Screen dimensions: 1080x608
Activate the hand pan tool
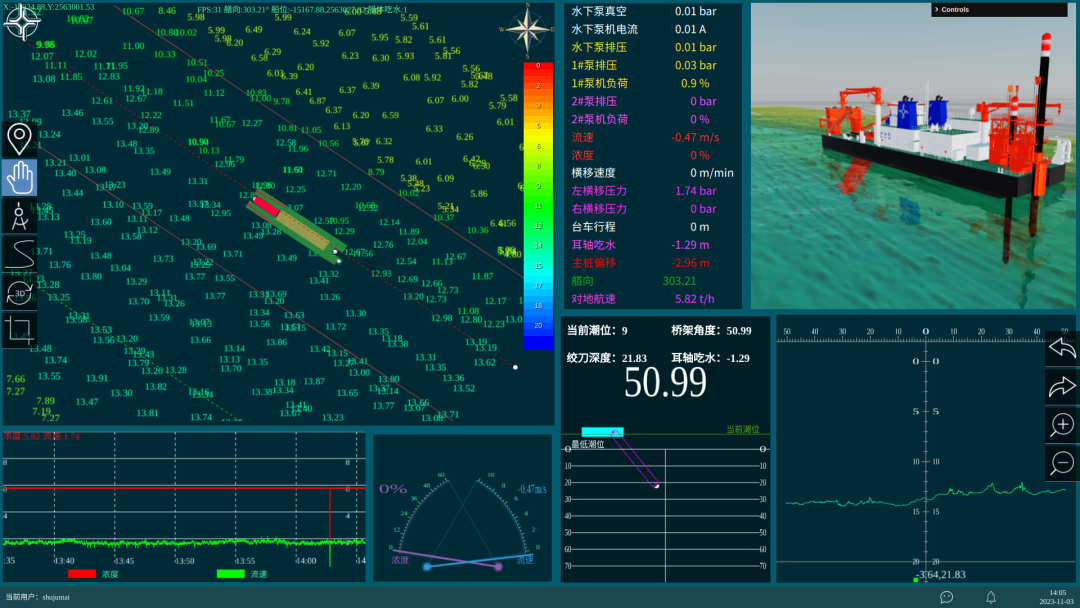[19, 178]
